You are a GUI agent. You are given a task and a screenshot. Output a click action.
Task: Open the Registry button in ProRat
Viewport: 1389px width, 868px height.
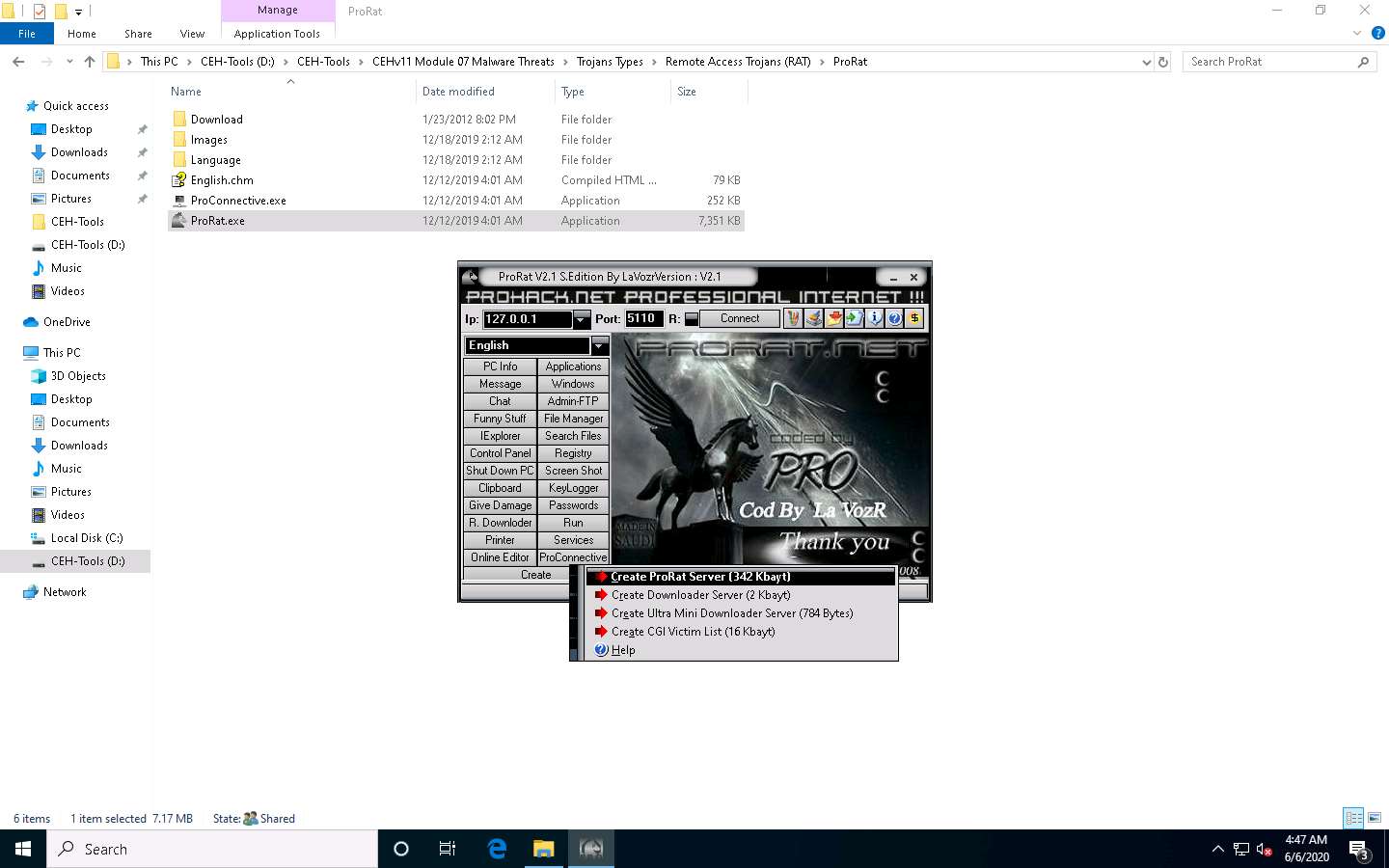click(x=573, y=453)
